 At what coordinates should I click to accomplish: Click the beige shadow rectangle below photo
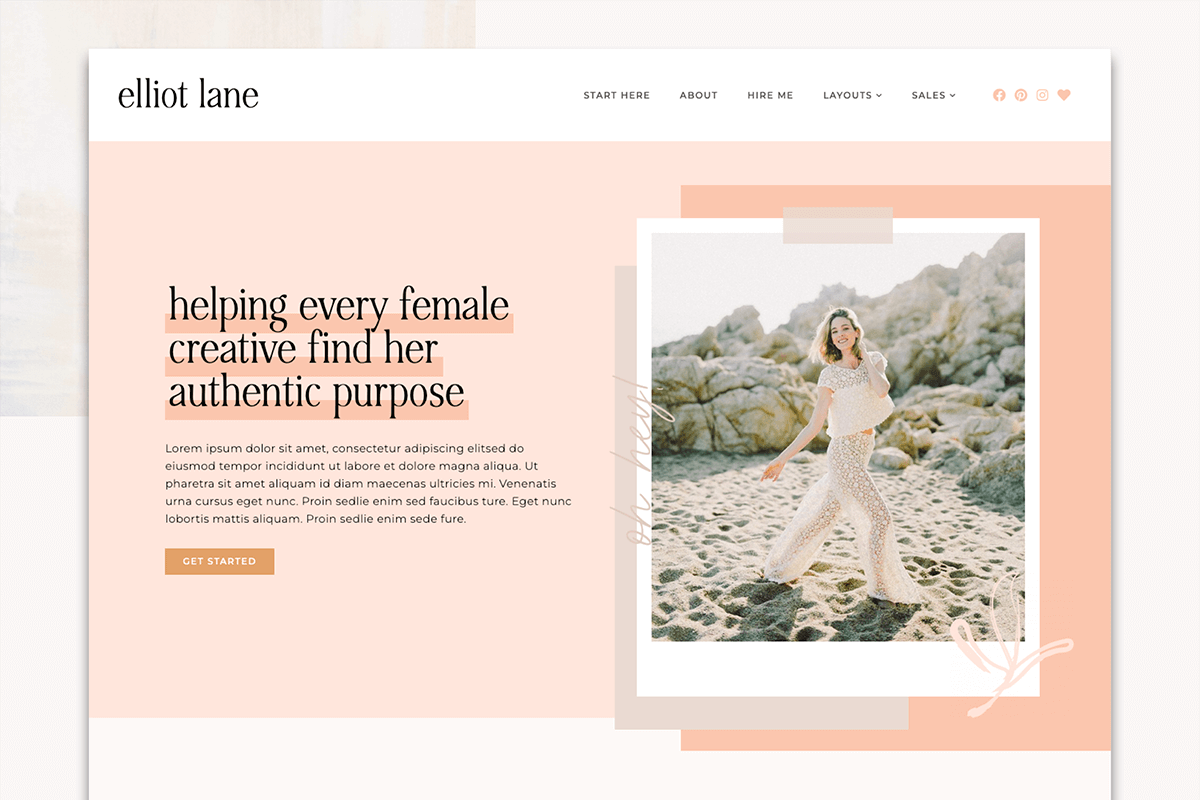tap(760, 713)
